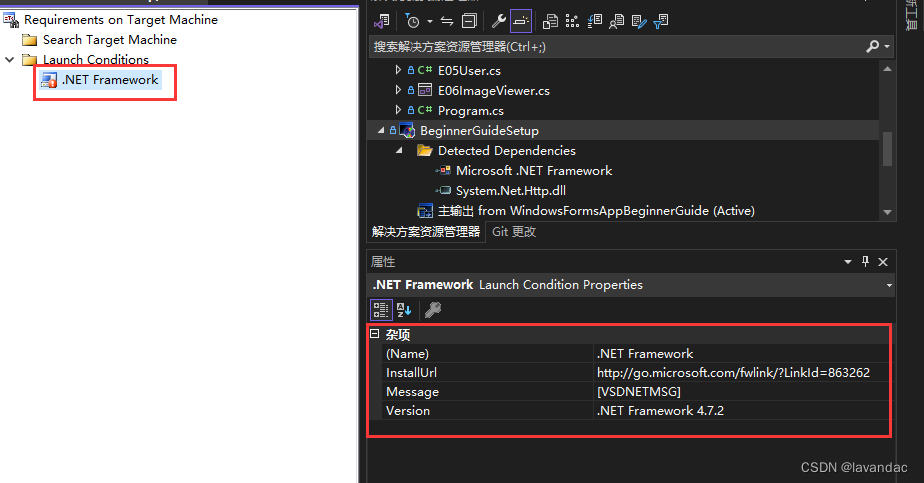The image size is (924, 483).
Task: Toggle auto-hide pin on Properties panel
Action: point(865,261)
